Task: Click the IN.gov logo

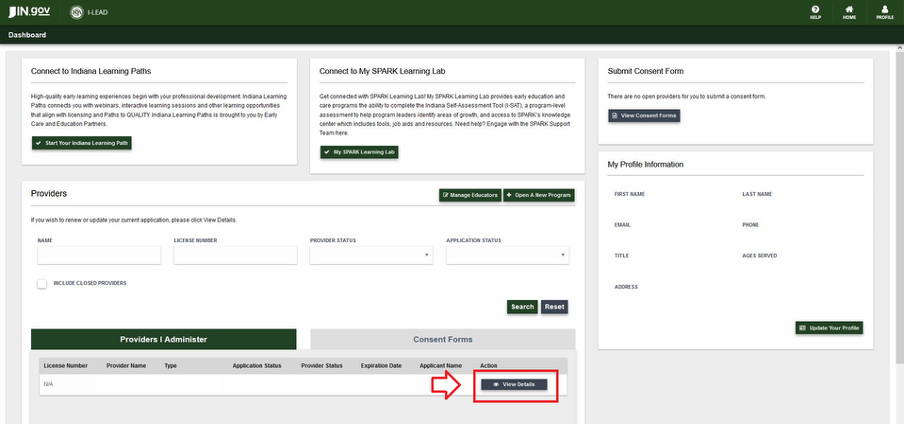Action: pos(29,12)
